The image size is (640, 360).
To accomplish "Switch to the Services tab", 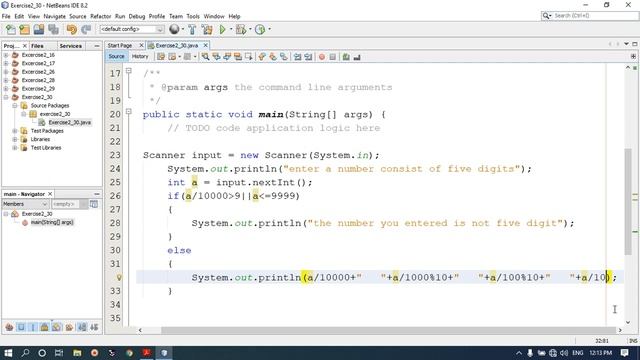I will (70, 46).
